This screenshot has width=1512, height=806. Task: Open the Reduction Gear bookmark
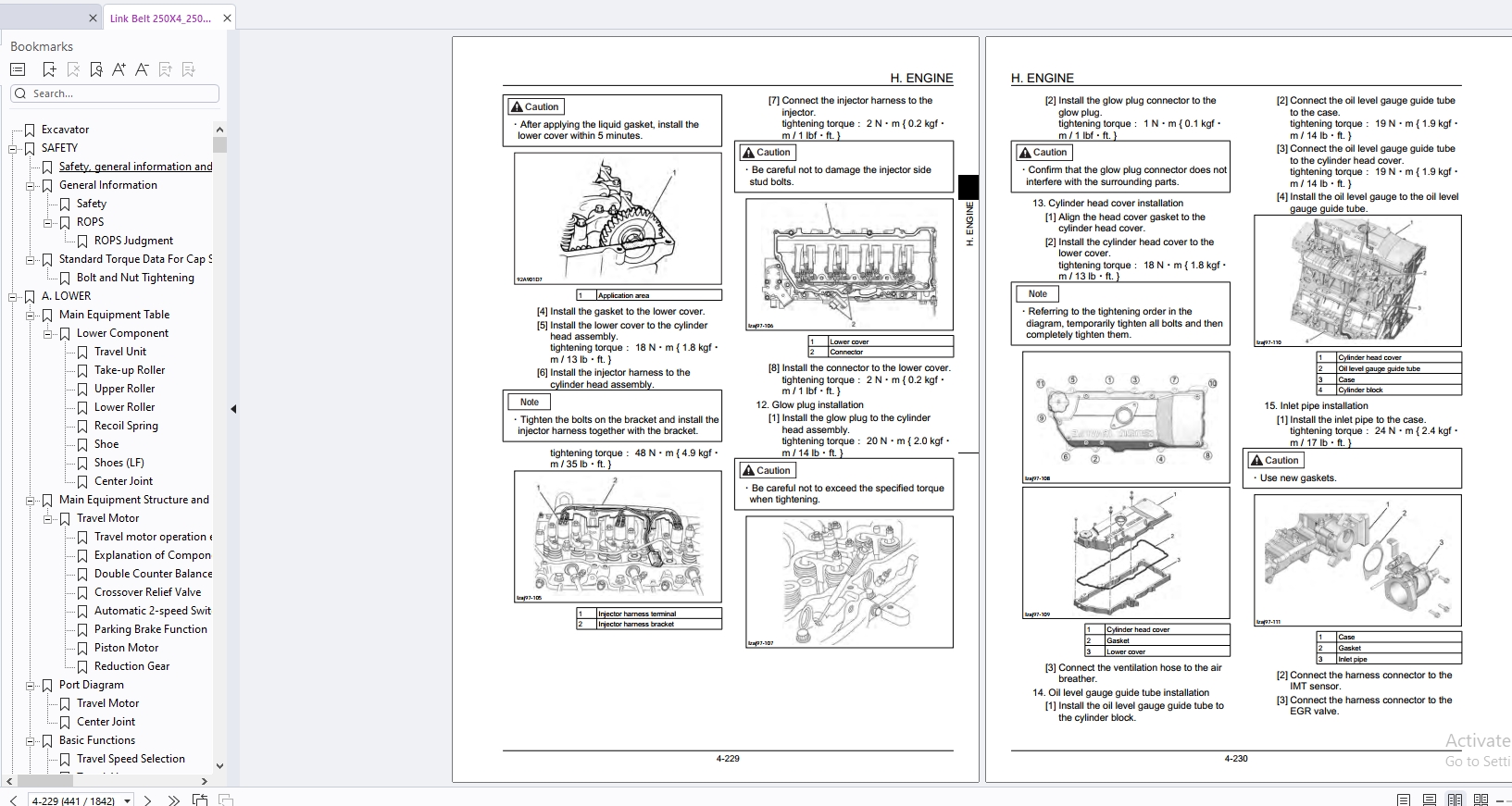pyautogui.click(x=131, y=666)
